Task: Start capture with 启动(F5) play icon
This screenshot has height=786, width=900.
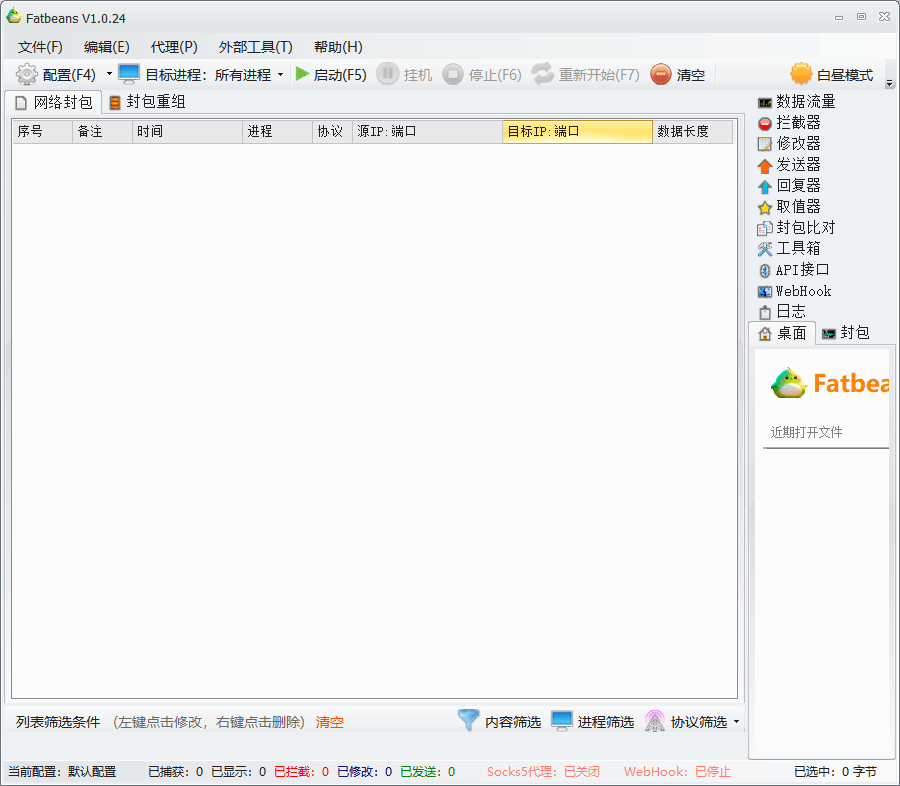Action: tap(302, 74)
